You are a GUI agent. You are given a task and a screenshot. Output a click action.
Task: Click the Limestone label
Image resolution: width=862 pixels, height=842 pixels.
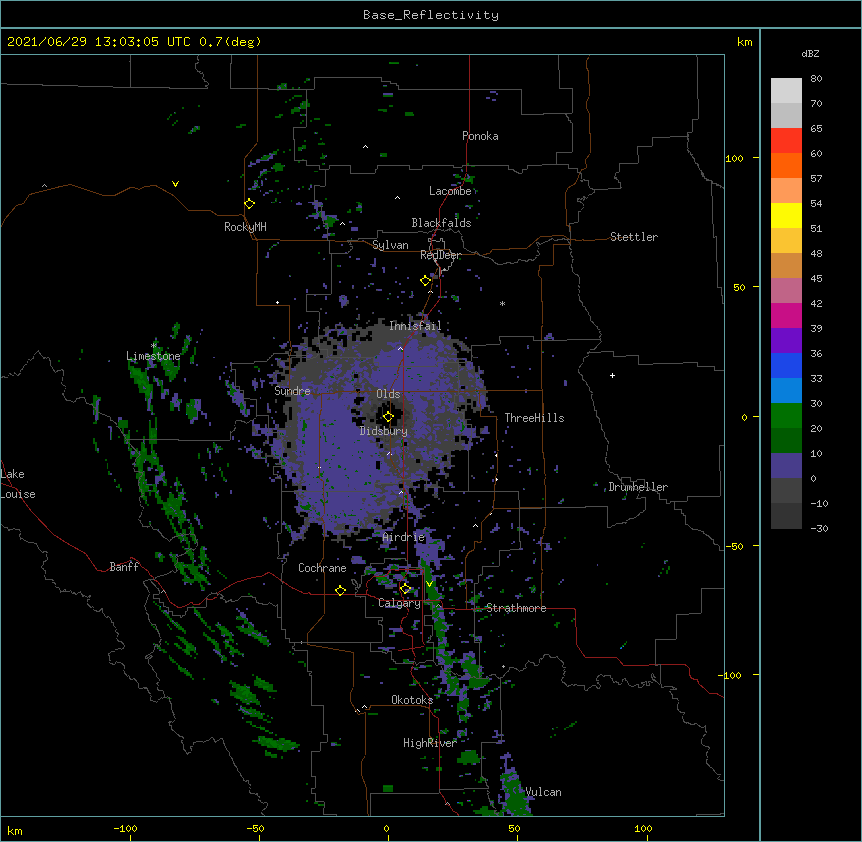[x=153, y=356]
